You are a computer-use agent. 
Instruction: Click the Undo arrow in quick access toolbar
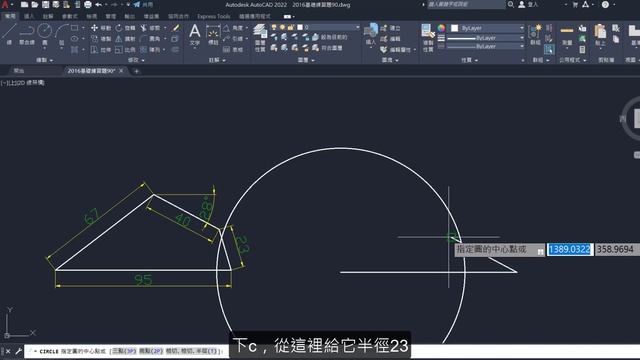98,4
